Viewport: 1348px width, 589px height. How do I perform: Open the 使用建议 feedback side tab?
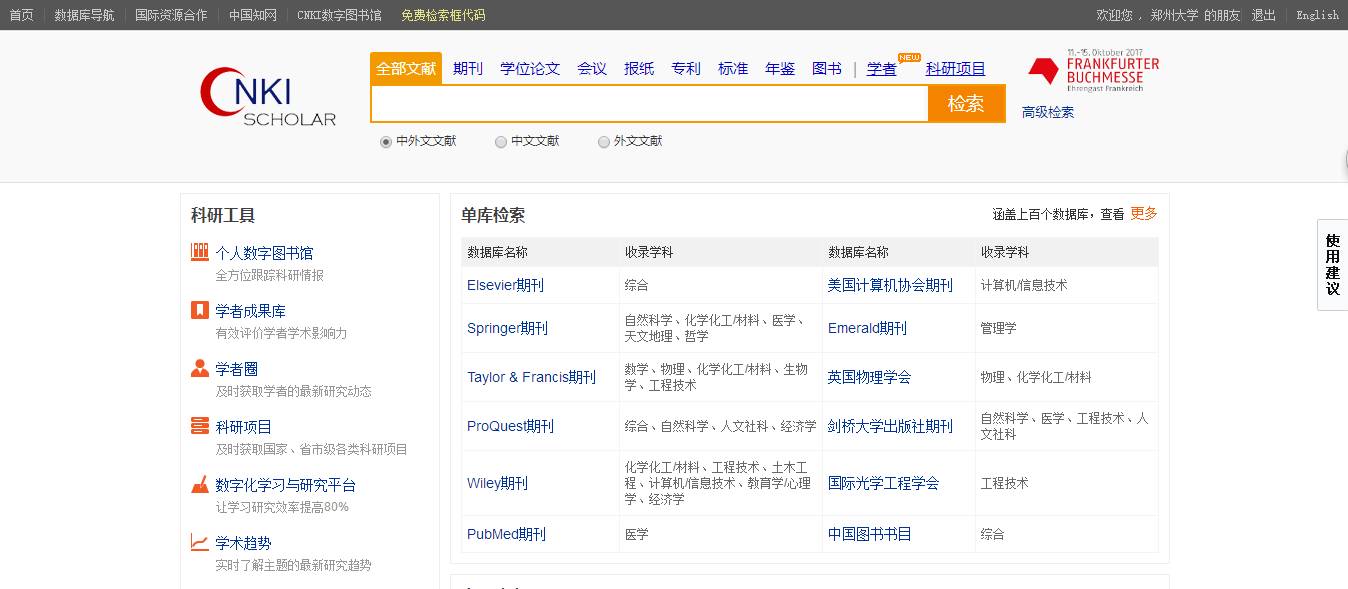pos(1333,265)
